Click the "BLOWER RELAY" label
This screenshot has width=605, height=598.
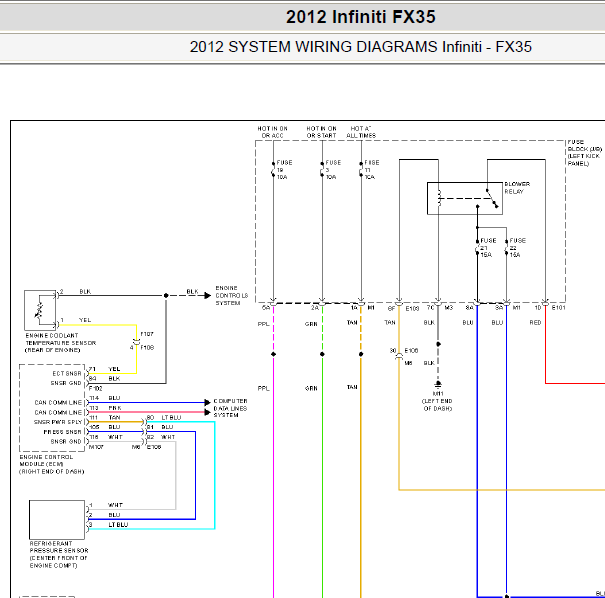click(517, 188)
